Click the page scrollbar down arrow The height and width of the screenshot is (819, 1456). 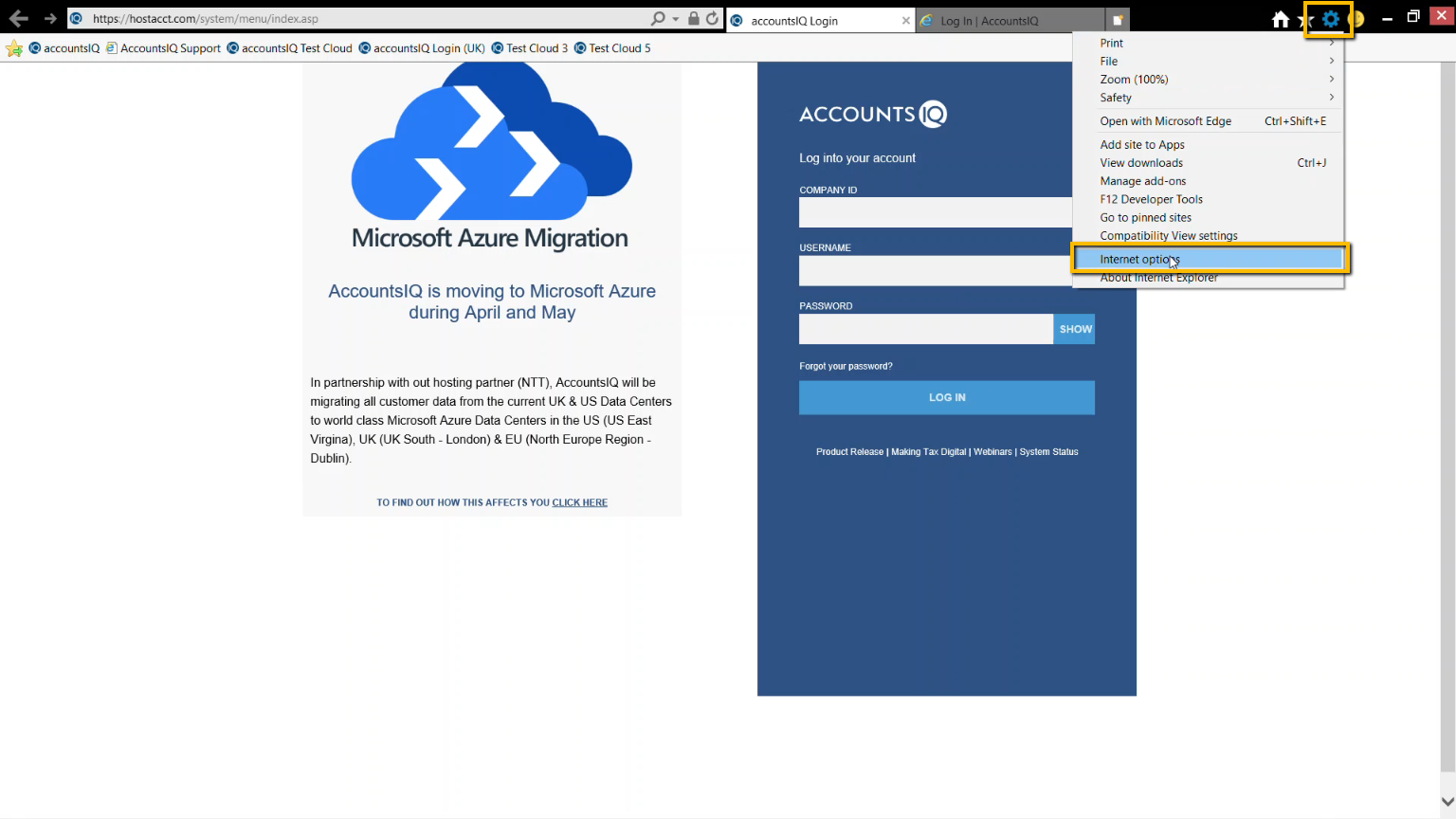click(1447, 802)
